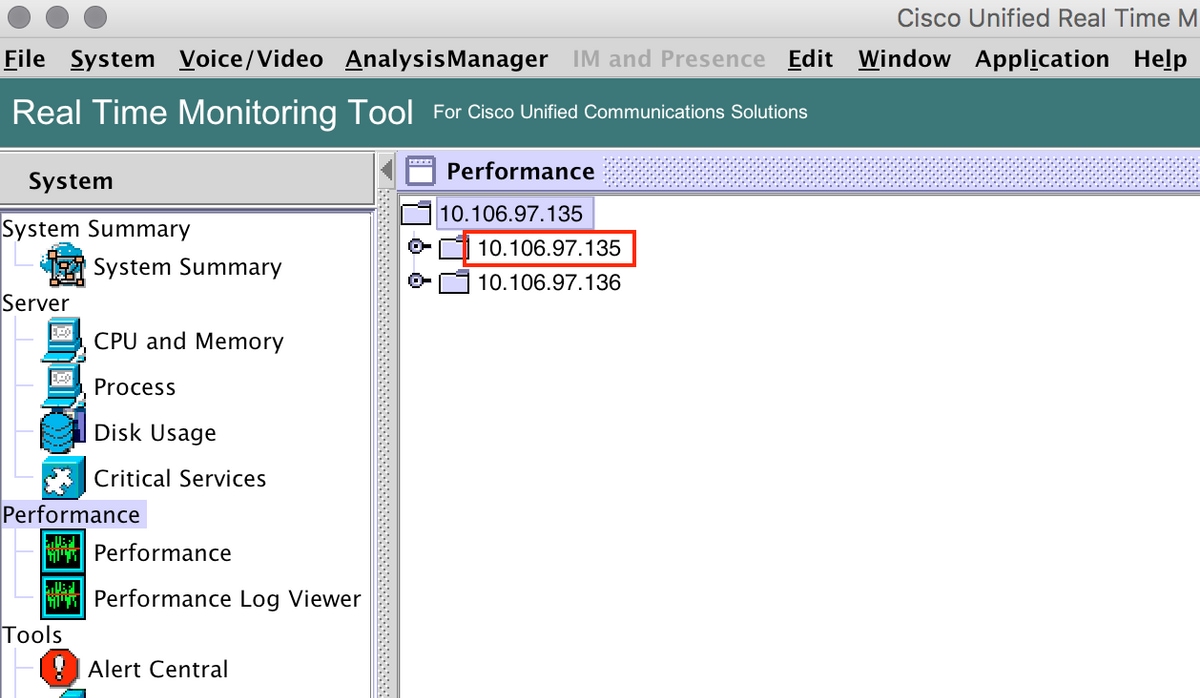The image size is (1200, 698).
Task: Click the window icon beside the Performance panel title
Action: pos(422,172)
